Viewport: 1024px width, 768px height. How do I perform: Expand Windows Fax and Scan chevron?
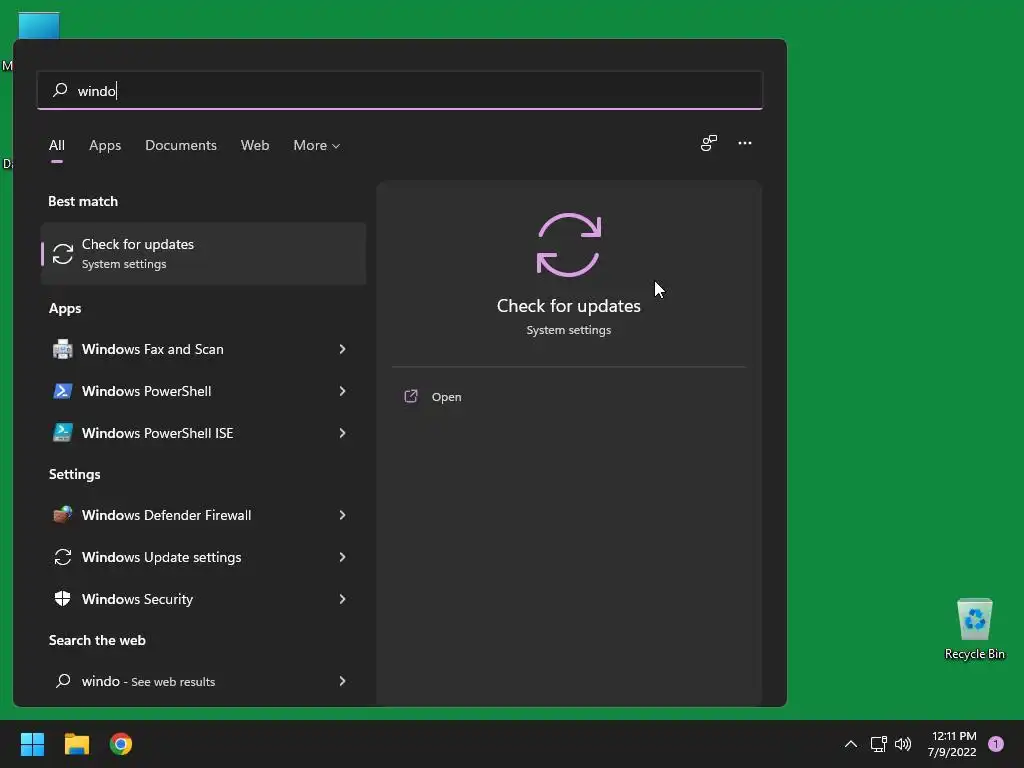pyautogui.click(x=342, y=349)
